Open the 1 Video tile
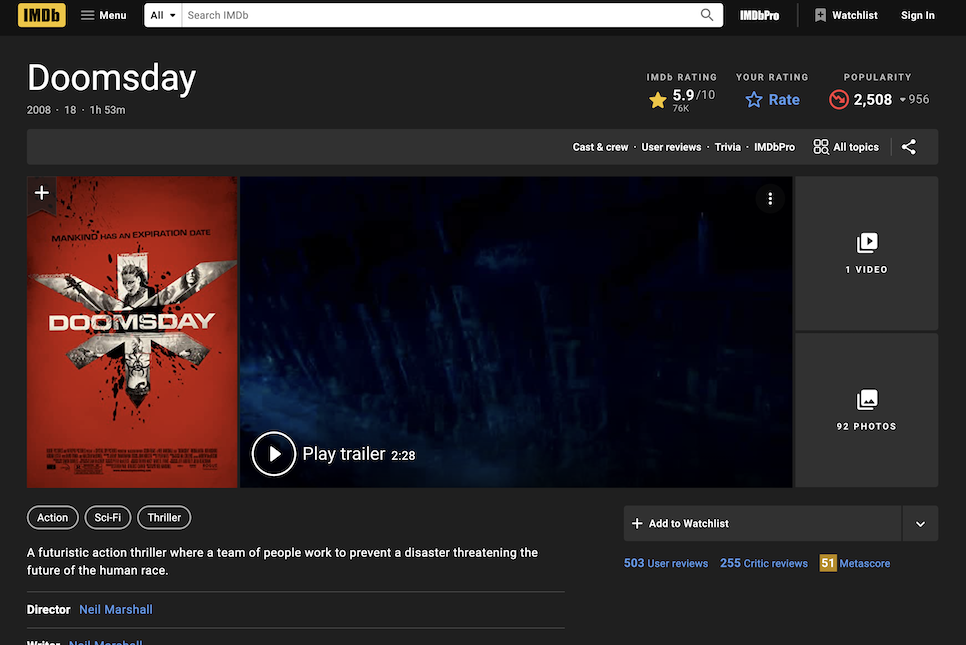The height and width of the screenshot is (645, 966). pos(866,253)
